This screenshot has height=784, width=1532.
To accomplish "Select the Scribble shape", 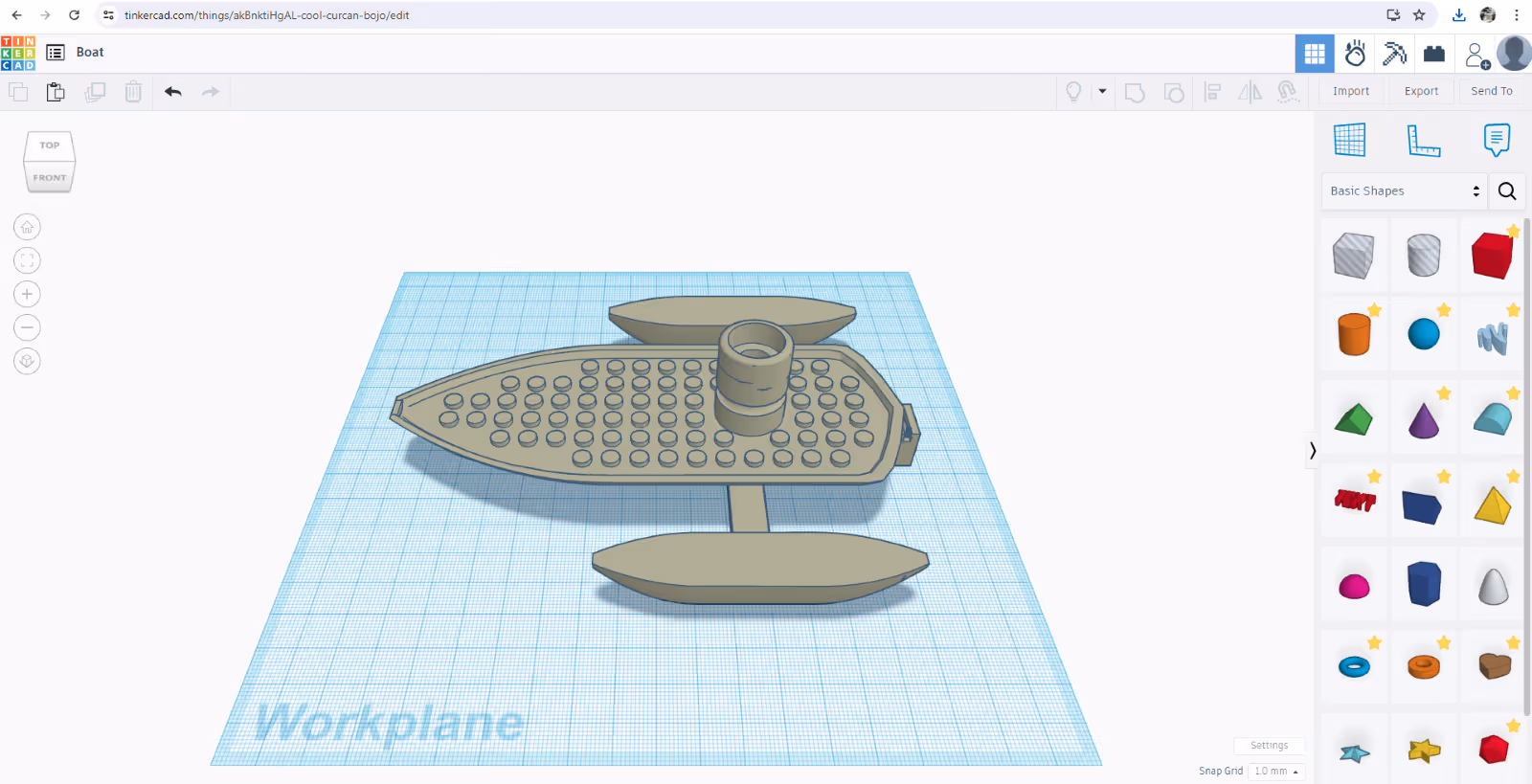I will pyautogui.click(x=1492, y=337).
